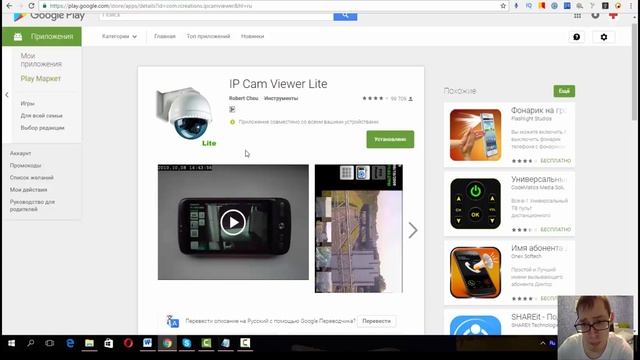640x360 pixels.
Task: Click the Chrome icon in taskbar
Action: click(167, 343)
